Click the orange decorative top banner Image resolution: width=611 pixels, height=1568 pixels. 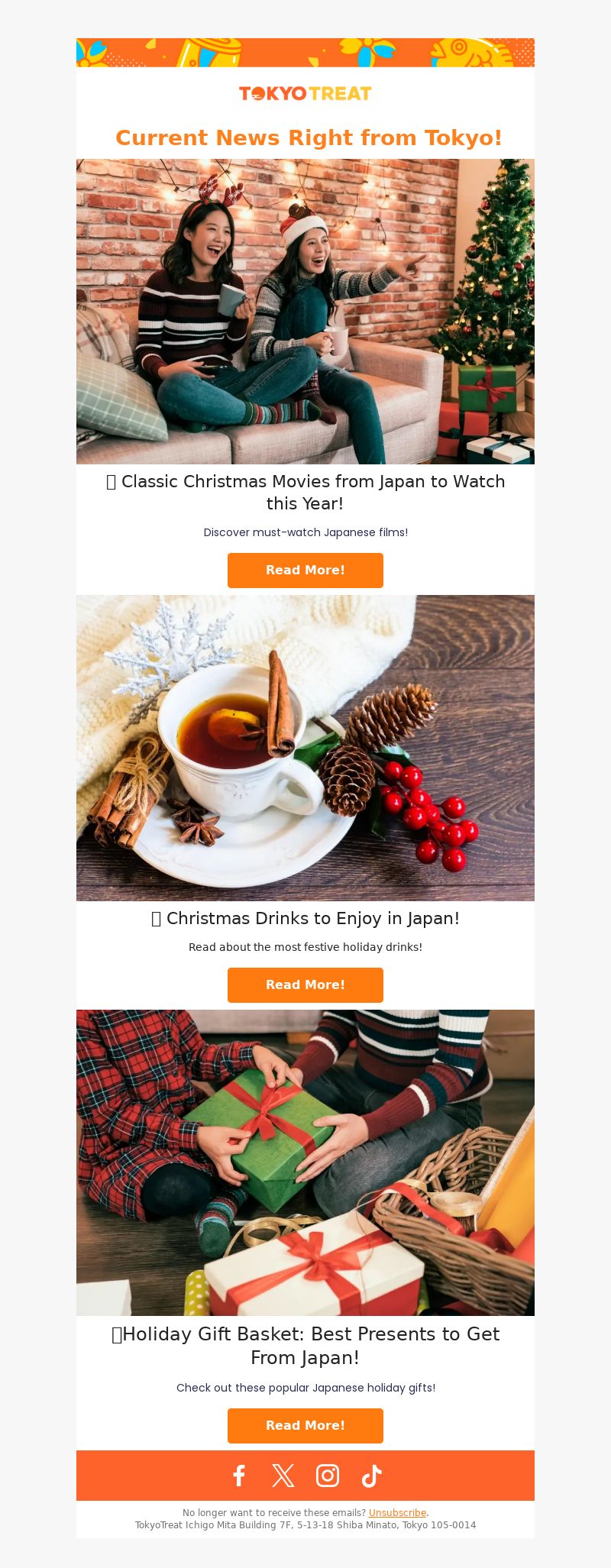click(305, 53)
